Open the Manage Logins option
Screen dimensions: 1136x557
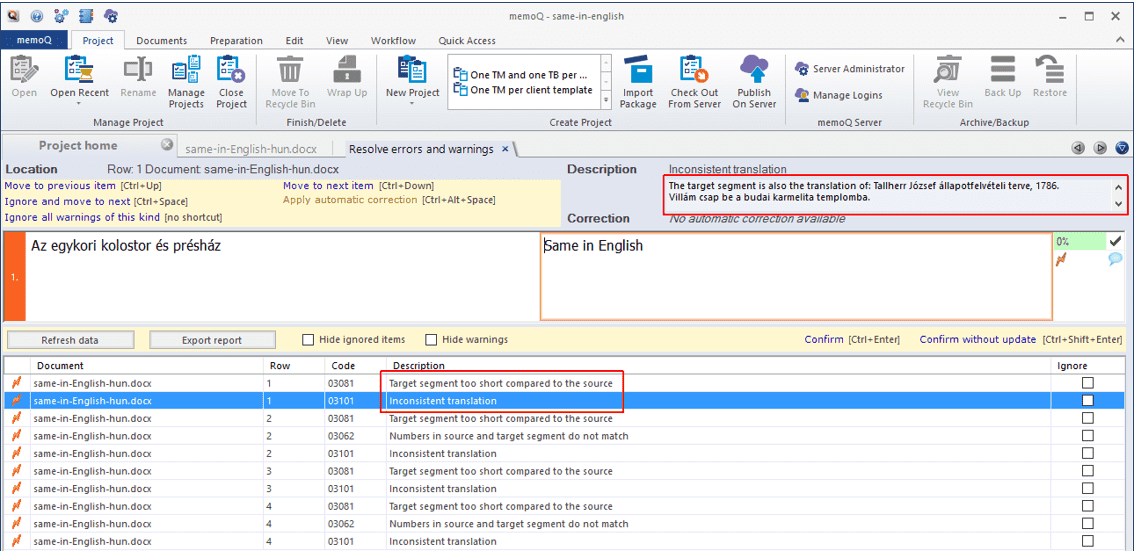point(839,95)
